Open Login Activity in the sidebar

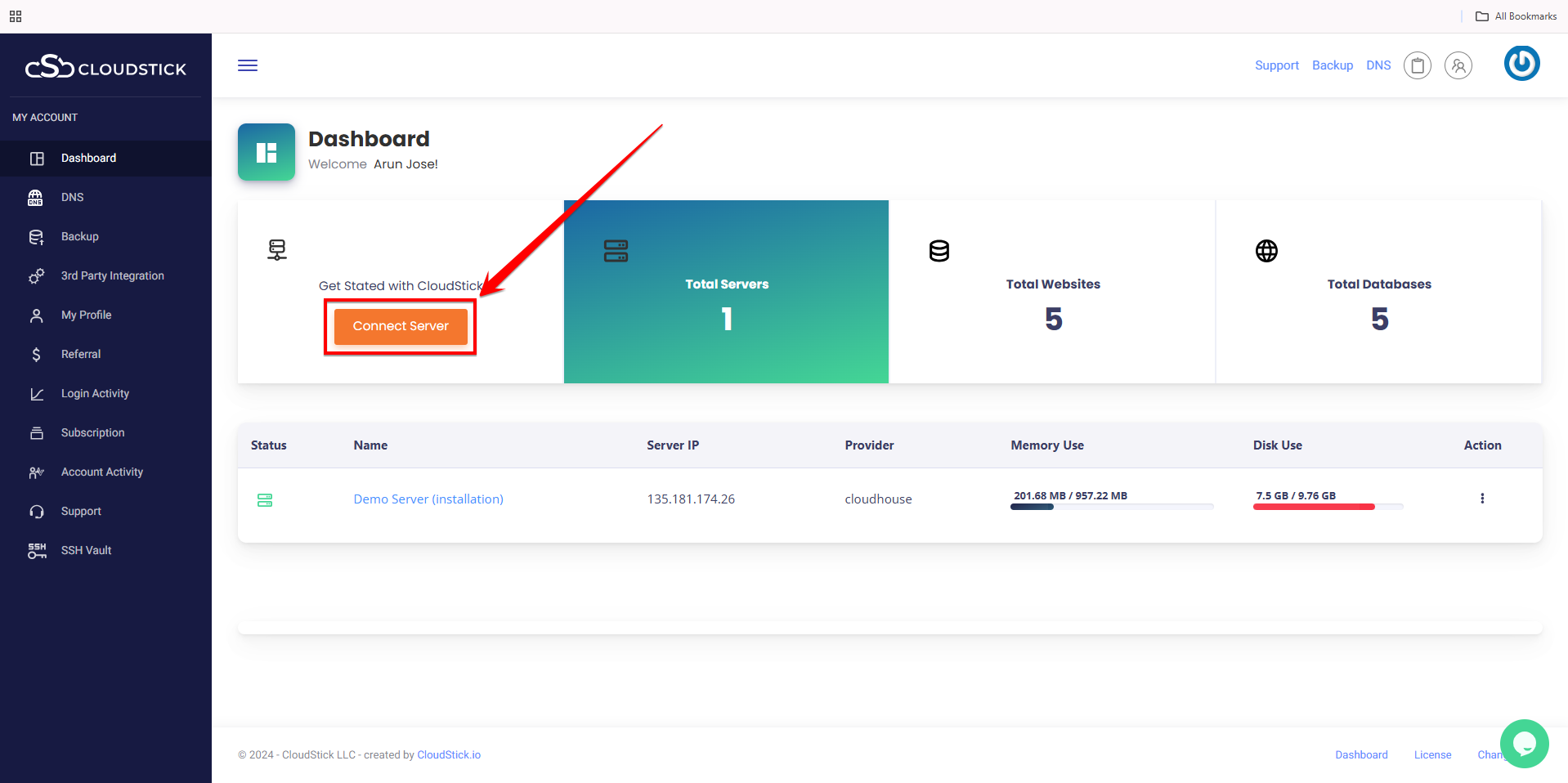coord(95,393)
